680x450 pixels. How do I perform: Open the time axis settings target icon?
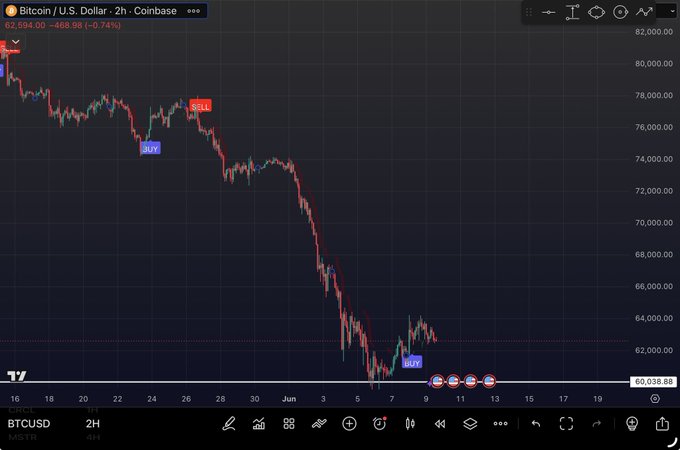coord(655,398)
